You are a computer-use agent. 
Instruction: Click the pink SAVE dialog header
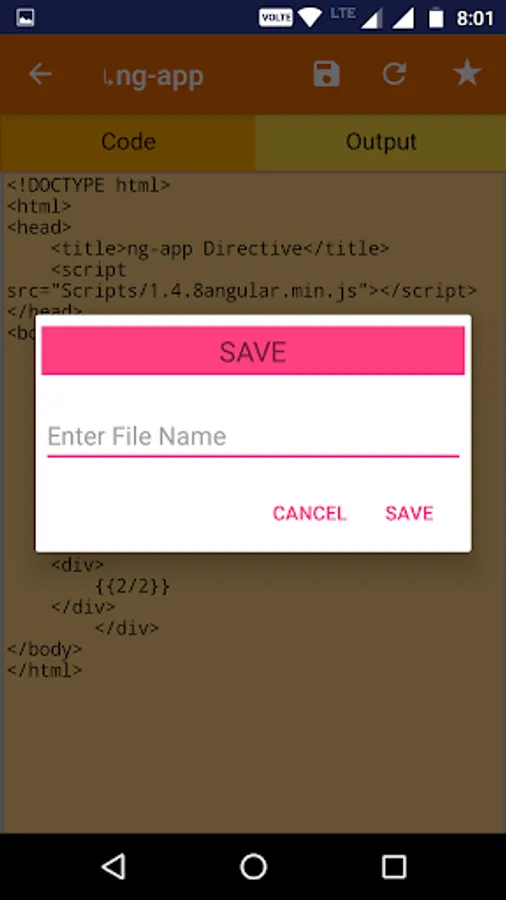click(x=253, y=351)
